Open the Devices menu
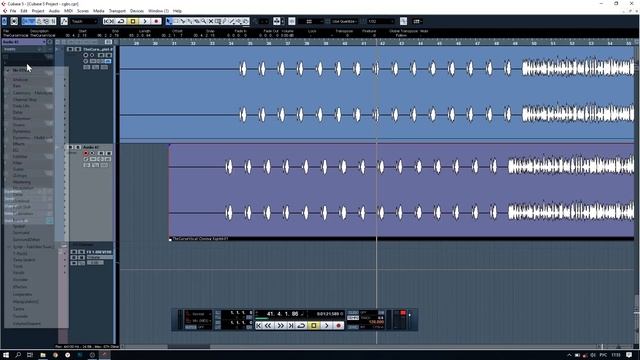 [137, 11]
